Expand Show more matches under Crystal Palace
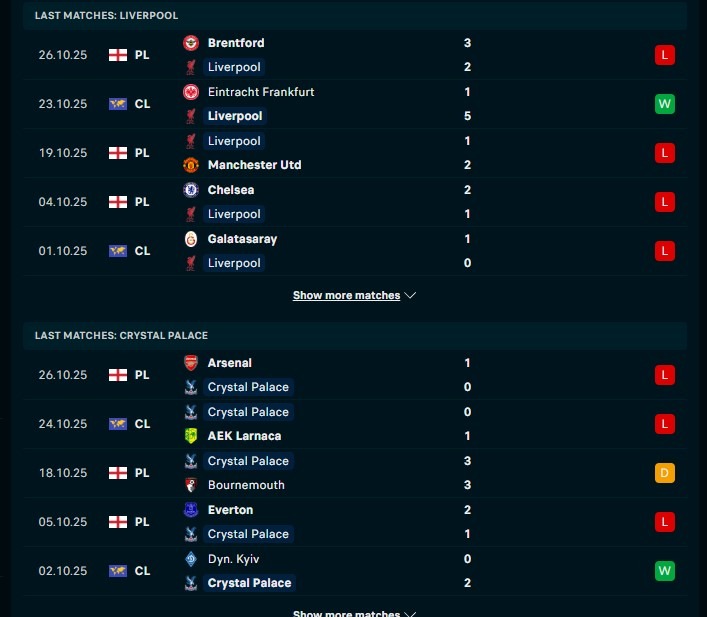Screen dimensions: 707x617 [354, 613]
